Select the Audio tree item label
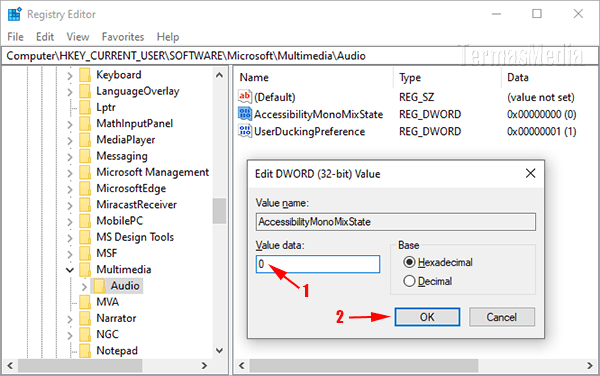Screen dimensions: 600x376 (125, 286)
